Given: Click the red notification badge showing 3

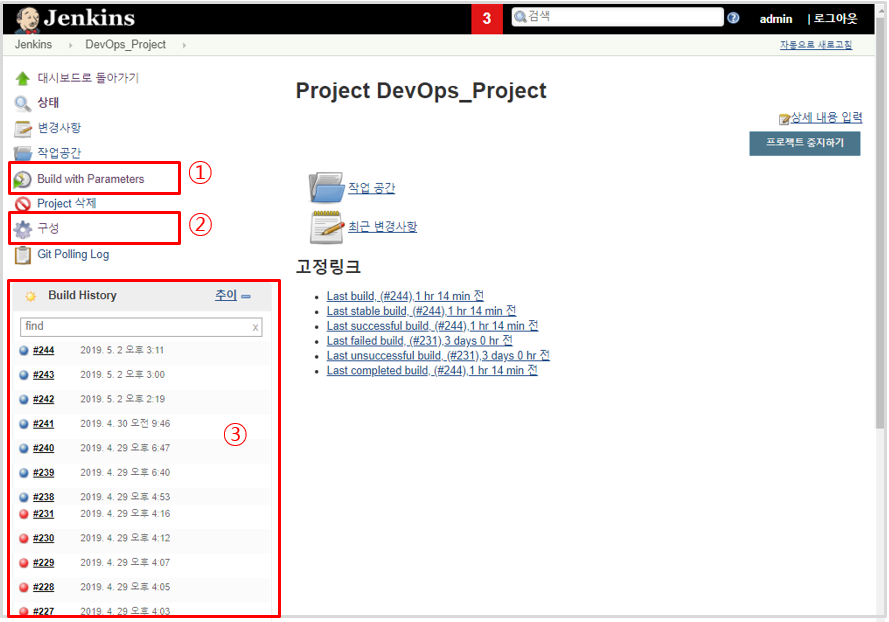Looking at the screenshot, I should click(486, 19).
